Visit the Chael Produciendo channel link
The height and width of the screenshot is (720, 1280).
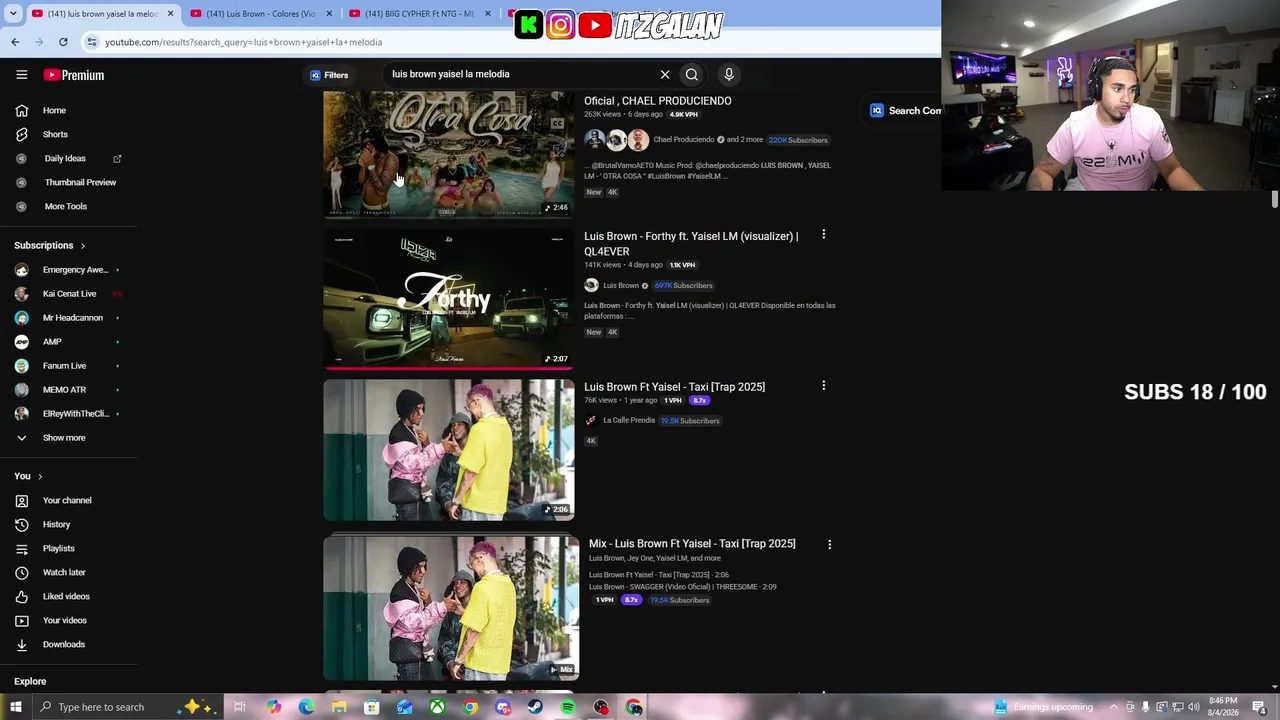[683, 140]
